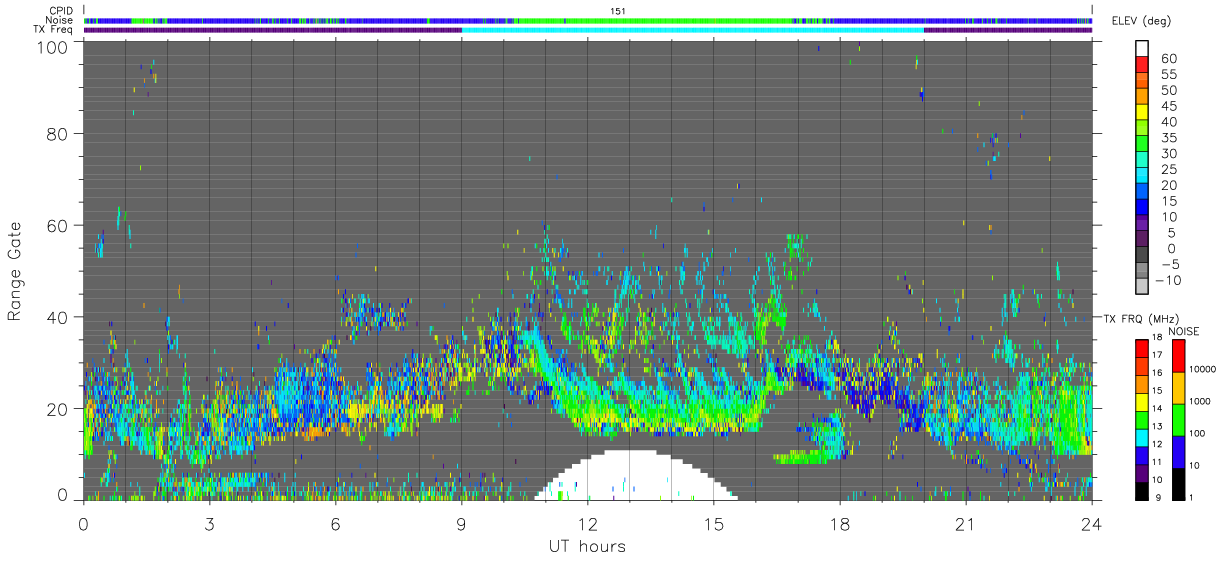The image size is (1228, 567).
Task: Click the 'Noise' row label above the plot
Action: click(x=58, y=20)
